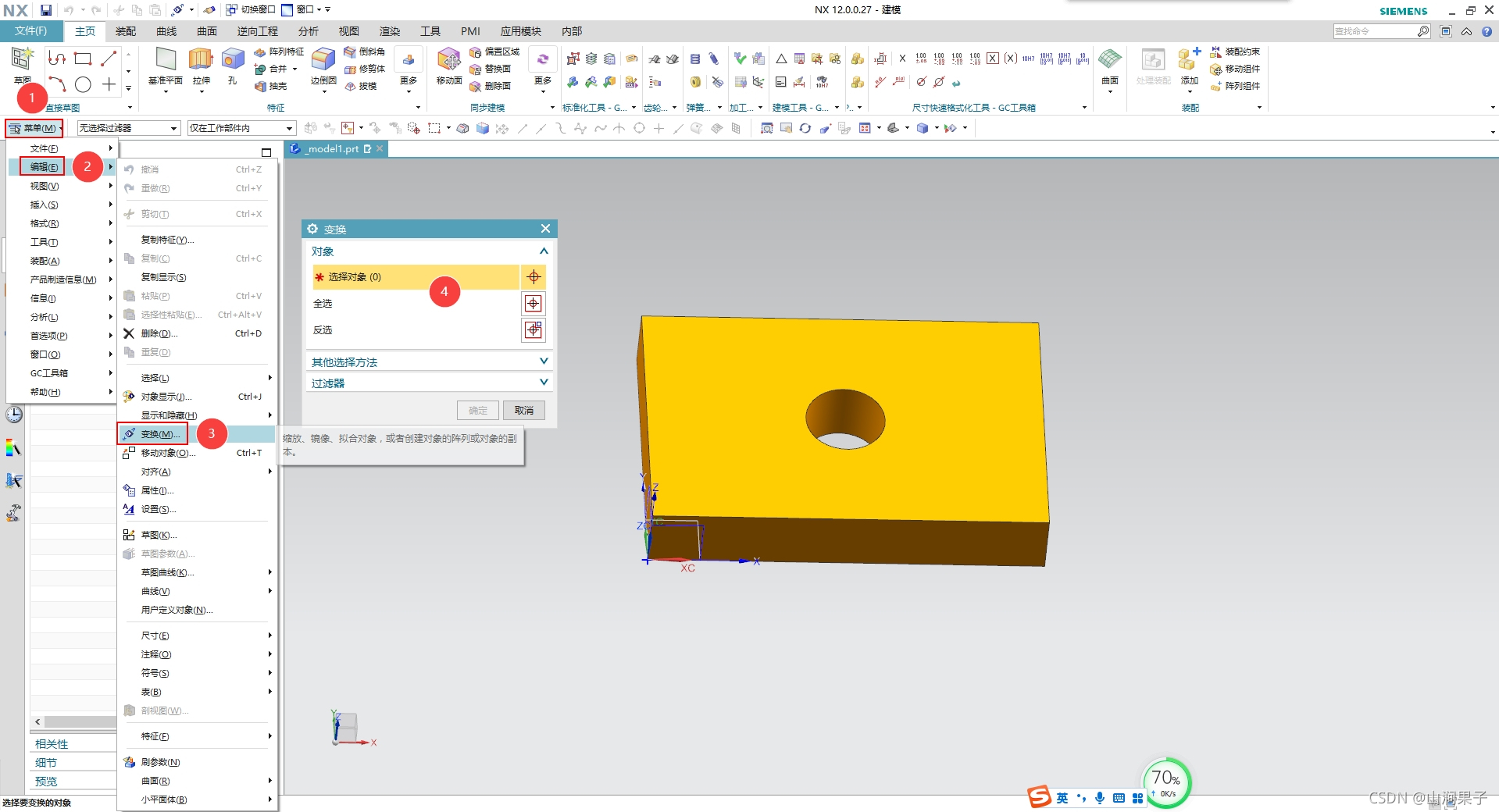Open the 文件(F) ribbon tab
Viewport: 1499px width, 812px height.
click(x=31, y=31)
